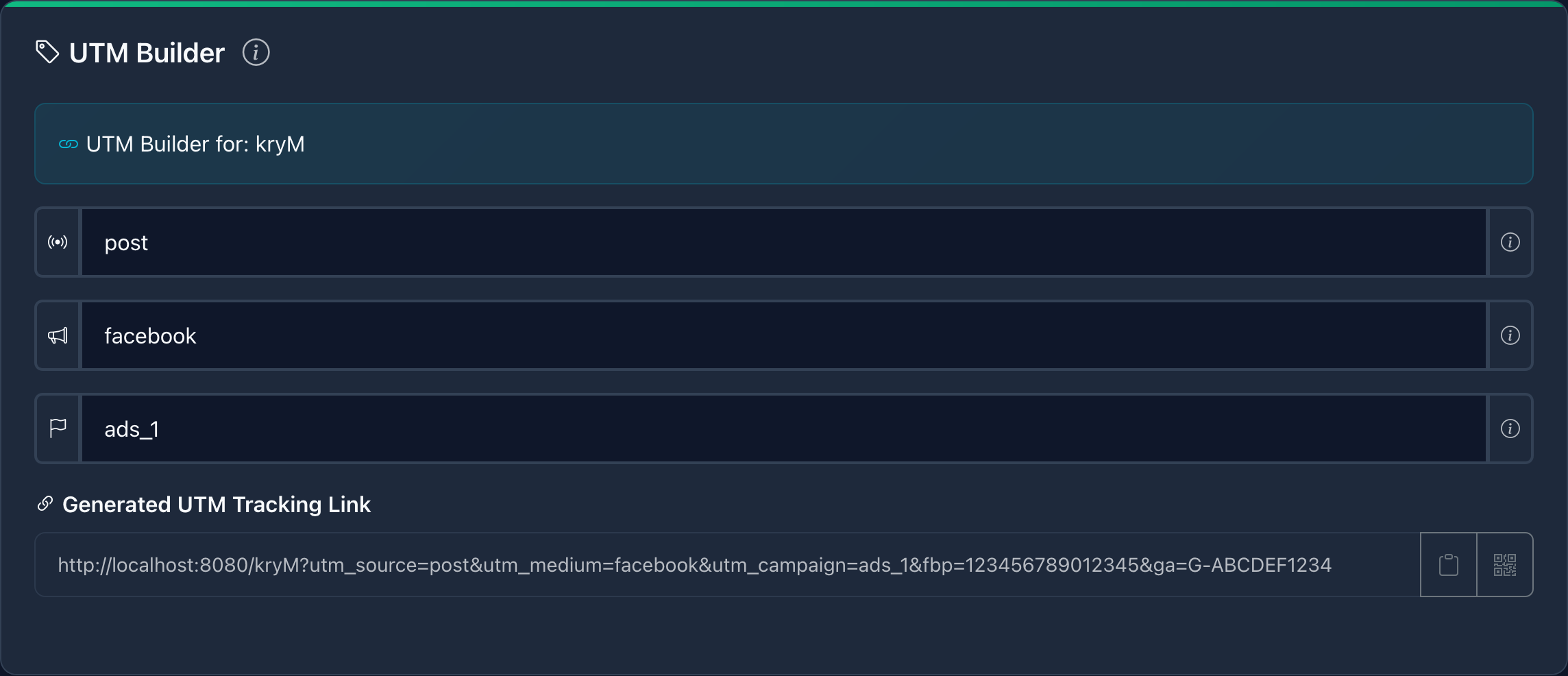Click the flag icon next to ads_1

click(58, 428)
